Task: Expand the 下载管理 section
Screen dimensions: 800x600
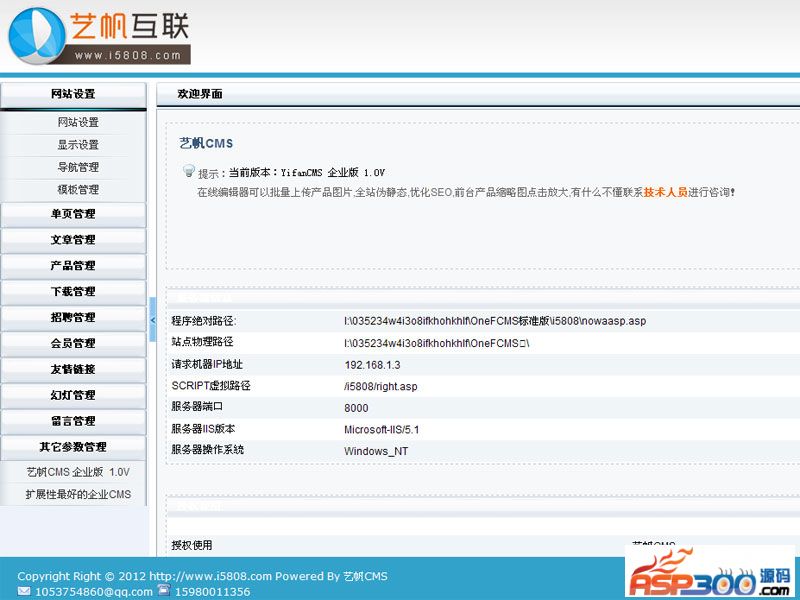Action: coord(73,292)
